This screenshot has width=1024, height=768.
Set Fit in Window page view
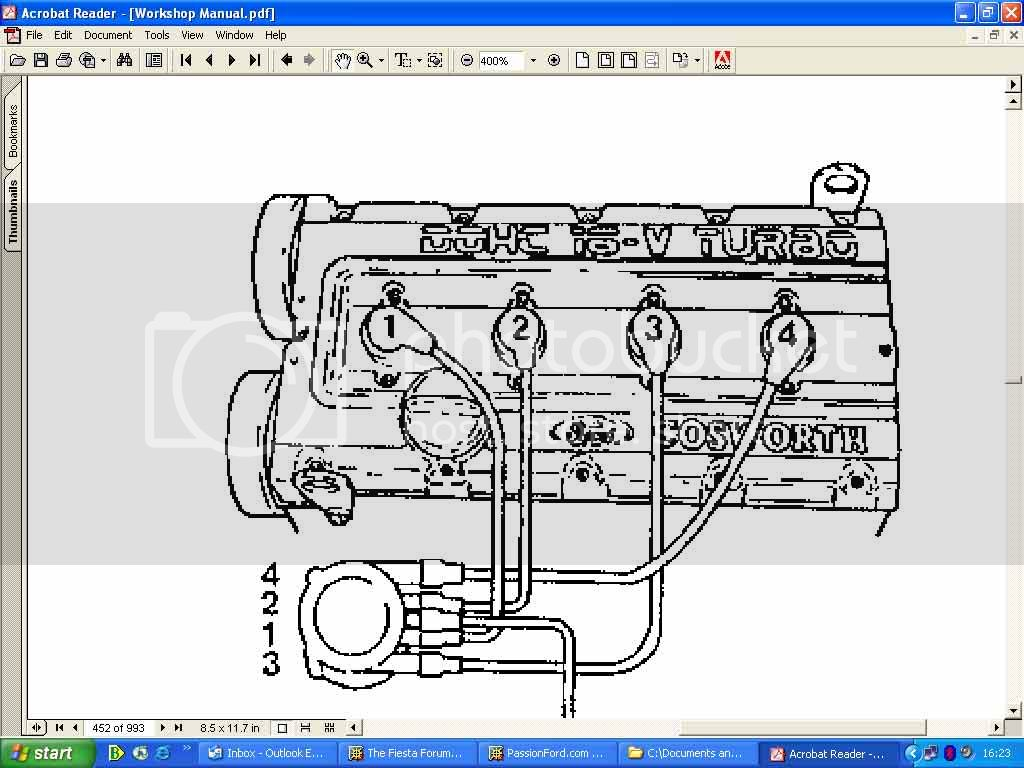click(x=605, y=60)
